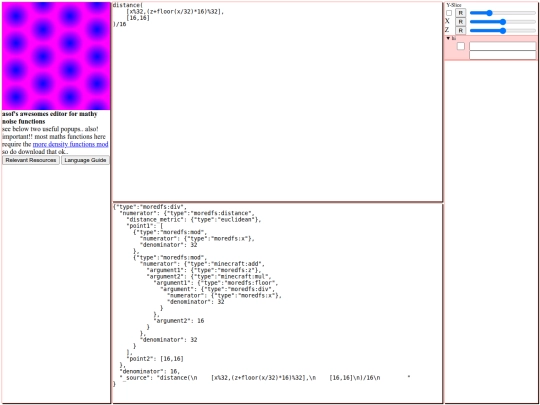This screenshot has height=405, width=540.
Task: Click the R reset button for Z
Action: pos(460,31)
